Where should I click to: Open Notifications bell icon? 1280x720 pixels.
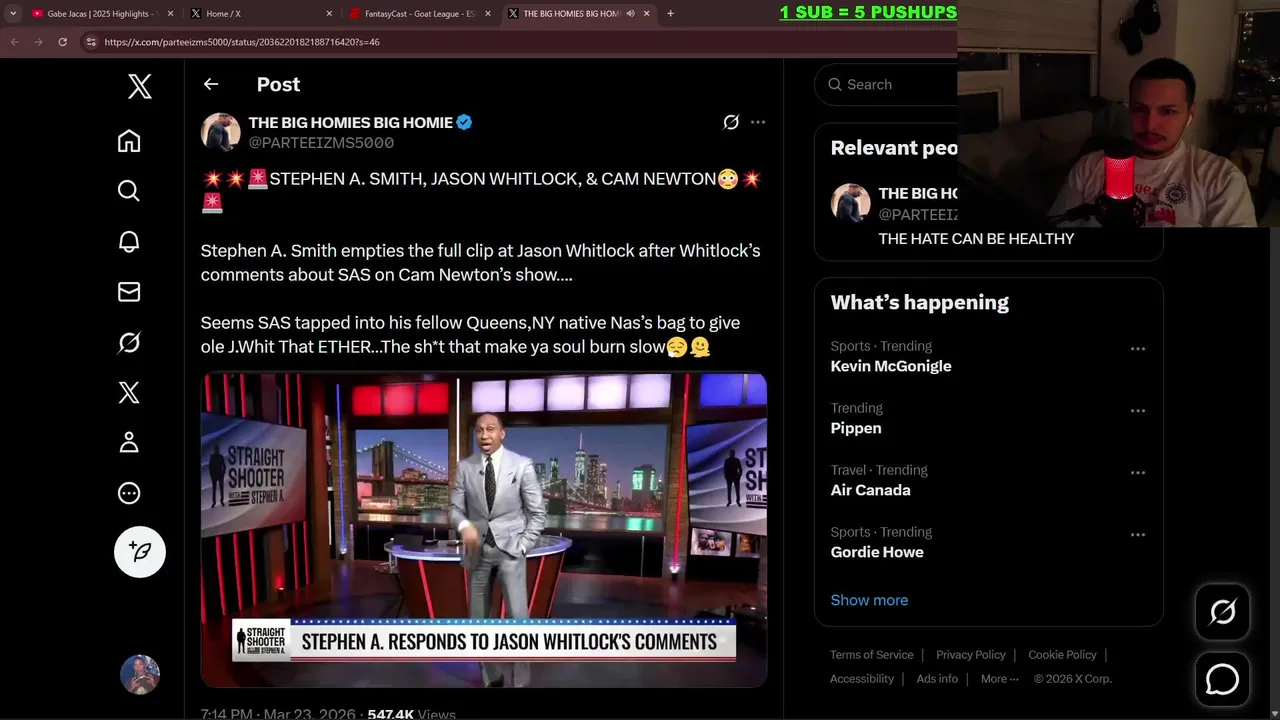pos(129,241)
